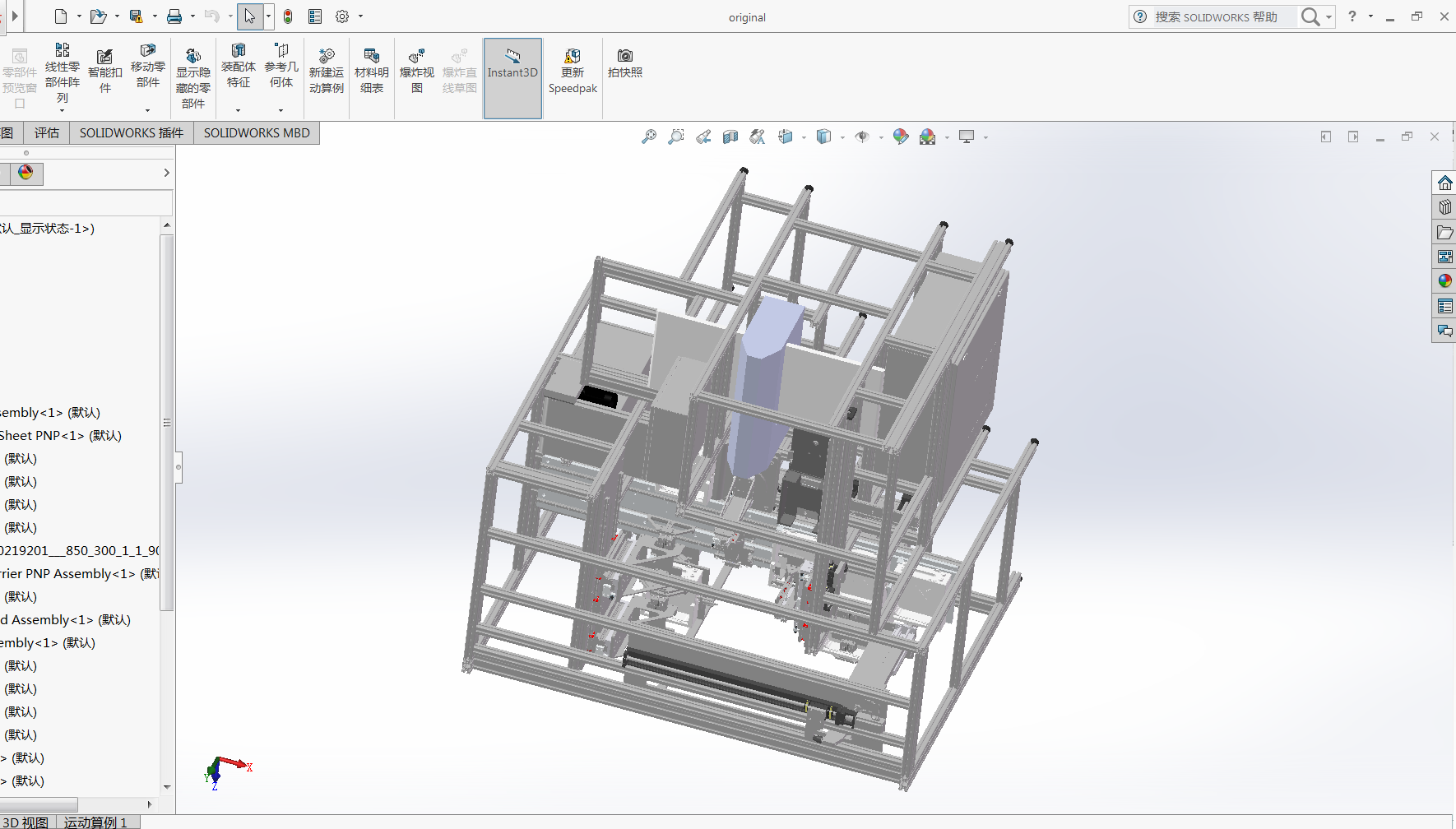The height and width of the screenshot is (829, 1456).
Task: Open Bill of Materials (材料明细表)
Action: tap(371, 71)
